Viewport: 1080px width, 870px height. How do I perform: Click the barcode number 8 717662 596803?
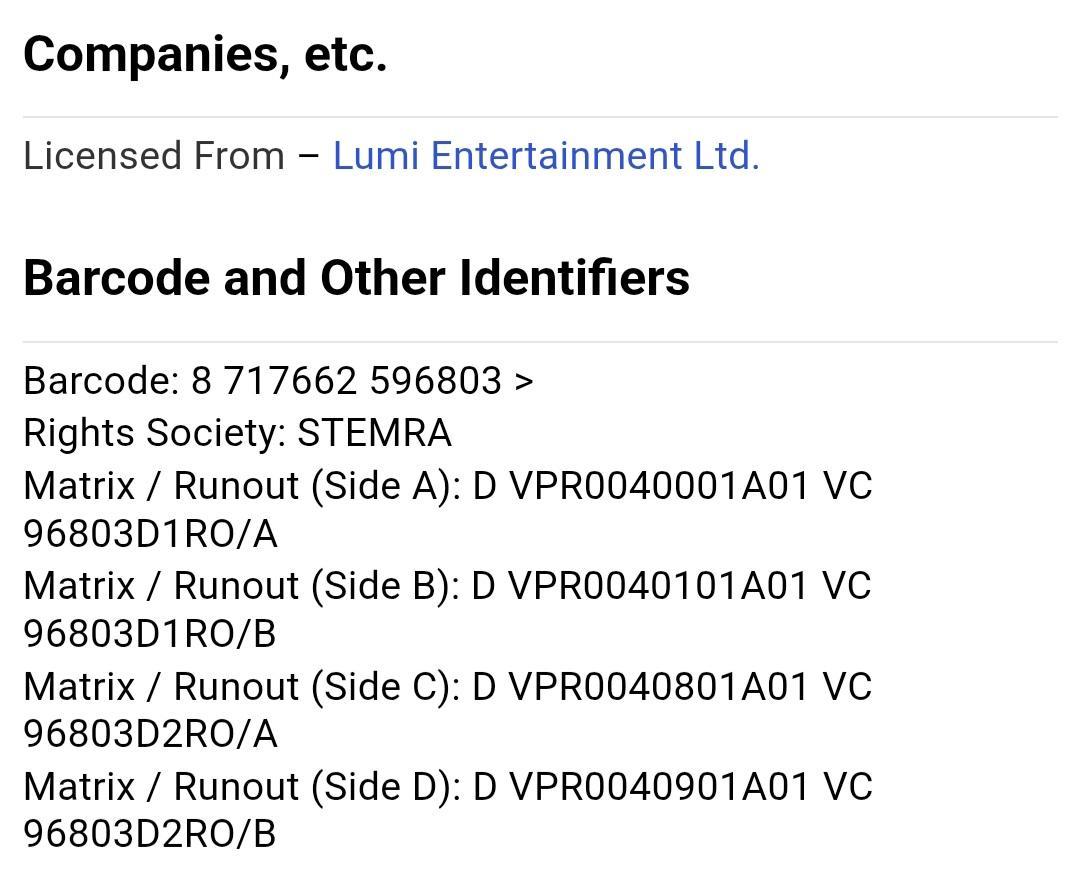pos(346,381)
